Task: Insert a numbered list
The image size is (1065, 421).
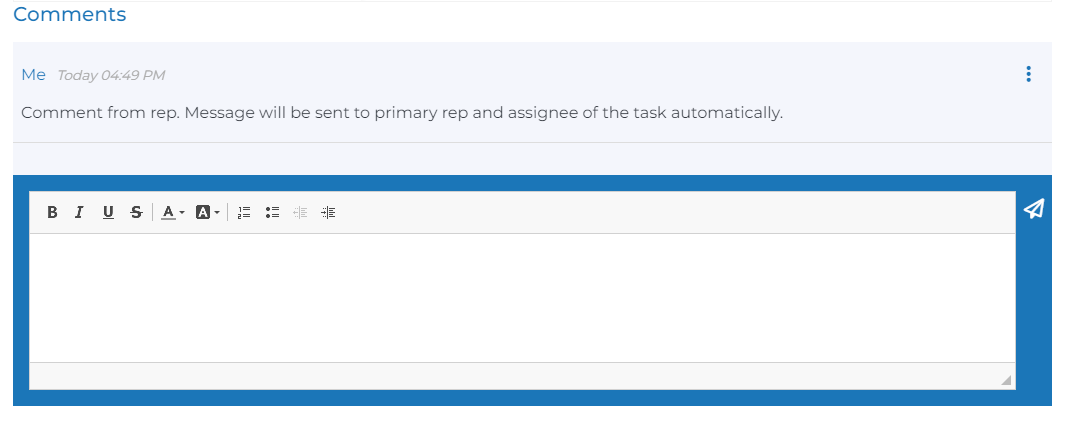Action: [x=244, y=212]
